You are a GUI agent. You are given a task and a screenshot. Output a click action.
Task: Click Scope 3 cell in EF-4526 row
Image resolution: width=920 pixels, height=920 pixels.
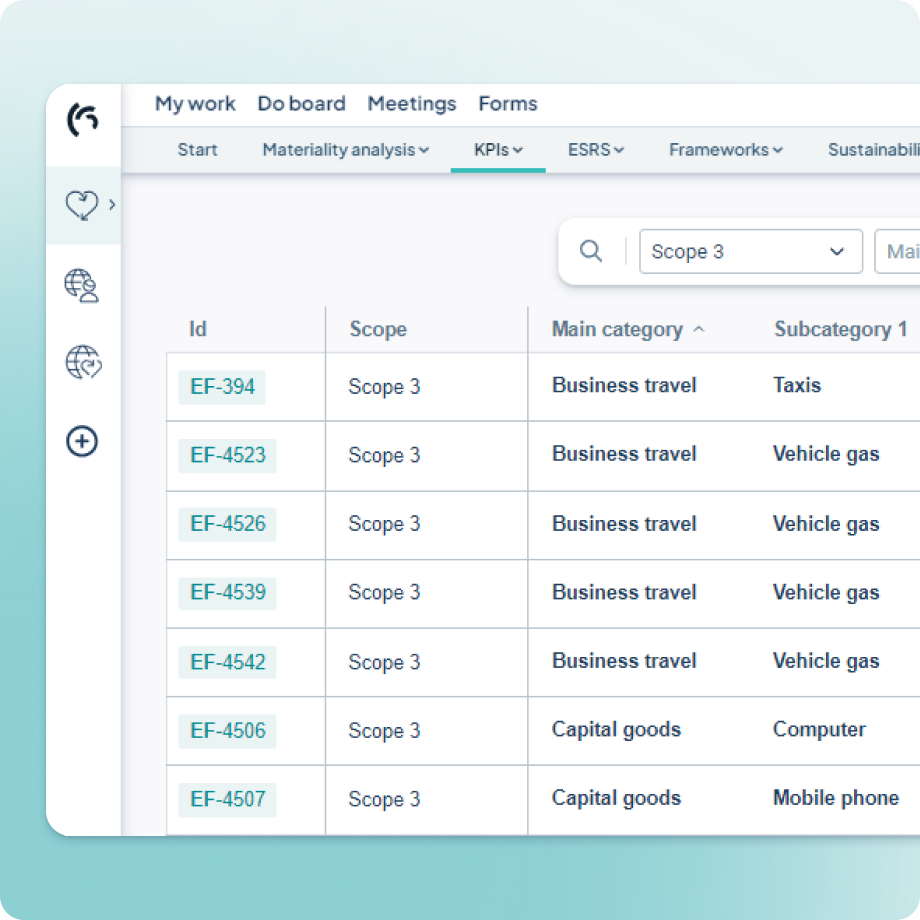pyautogui.click(x=384, y=523)
